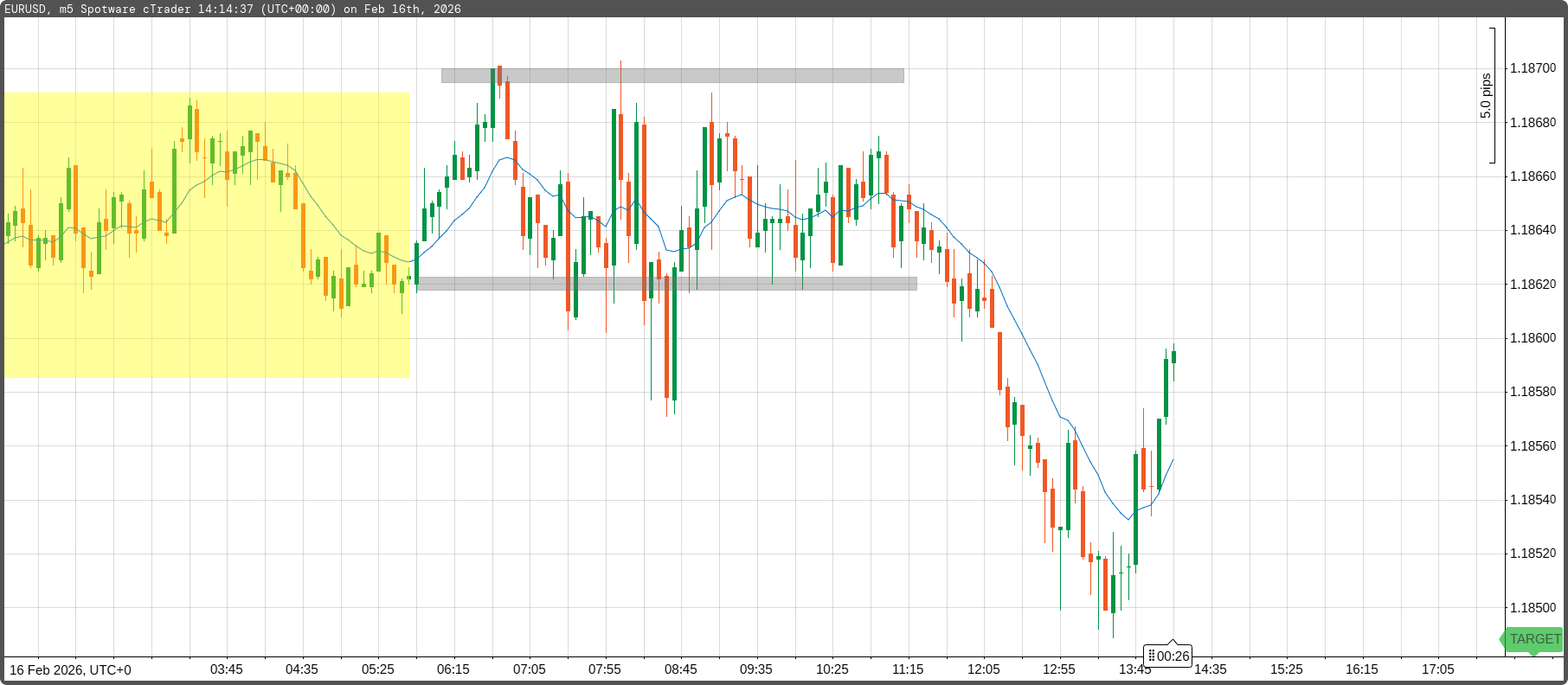The height and width of the screenshot is (685, 1568).
Task: Click the 17:05 time axis label
Action: tap(1438, 669)
